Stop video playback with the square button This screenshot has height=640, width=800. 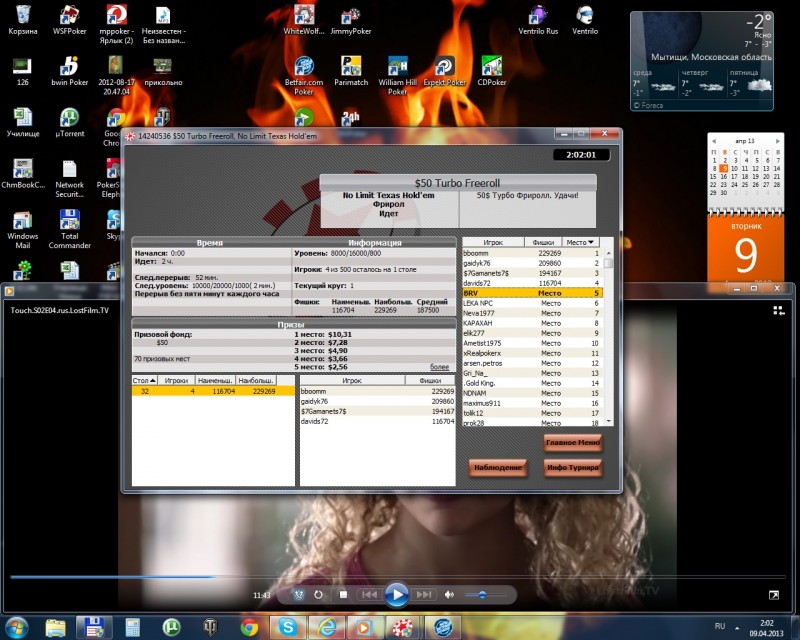pos(343,594)
